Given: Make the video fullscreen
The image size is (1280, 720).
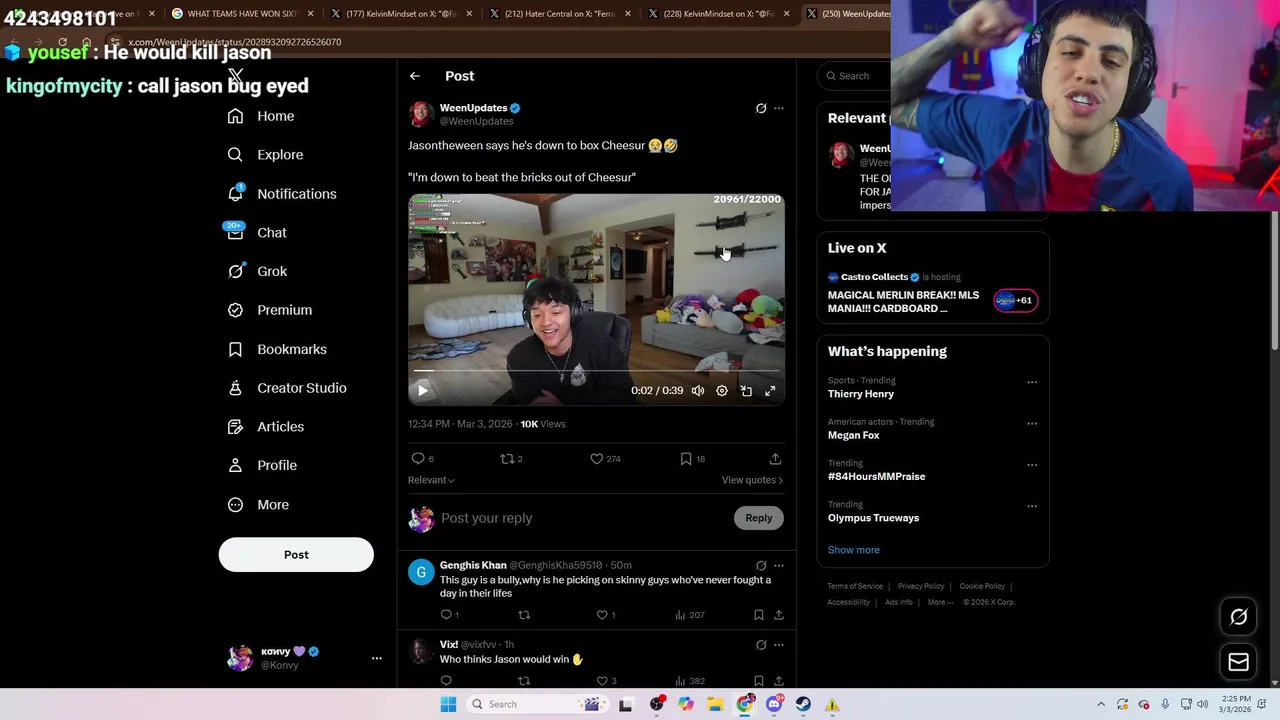Looking at the screenshot, I should 770,391.
